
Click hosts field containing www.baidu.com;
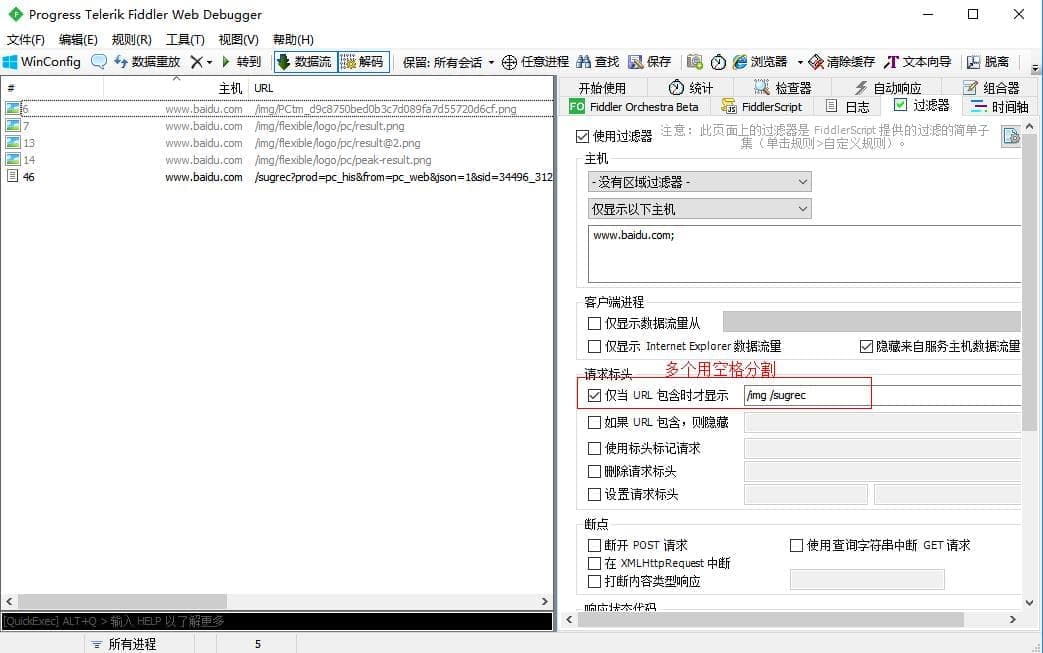804,254
